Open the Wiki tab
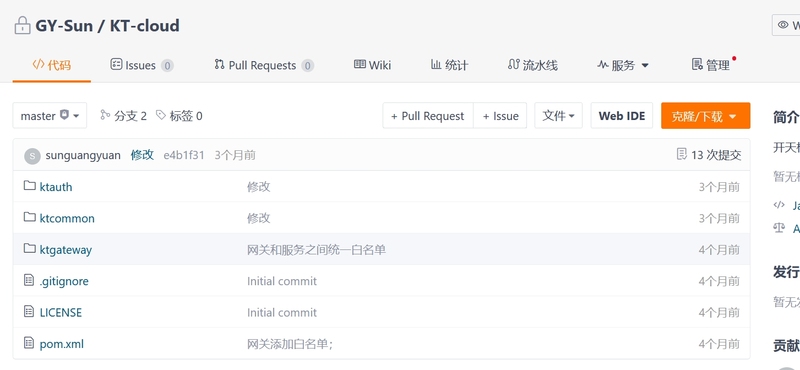The height and width of the screenshot is (370, 800). (x=372, y=65)
